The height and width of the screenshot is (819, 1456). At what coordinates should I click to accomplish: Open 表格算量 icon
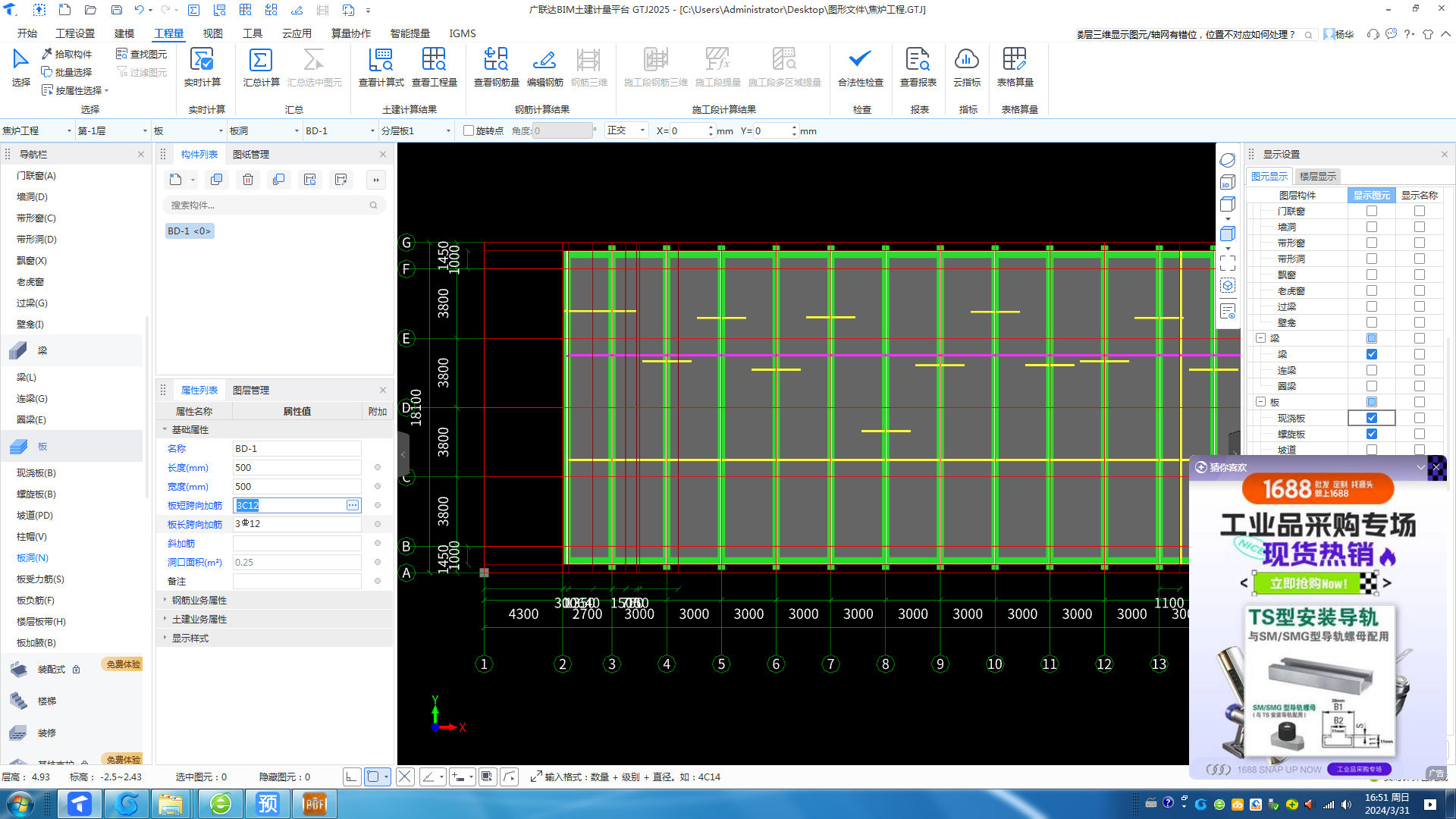click(1015, 61)
